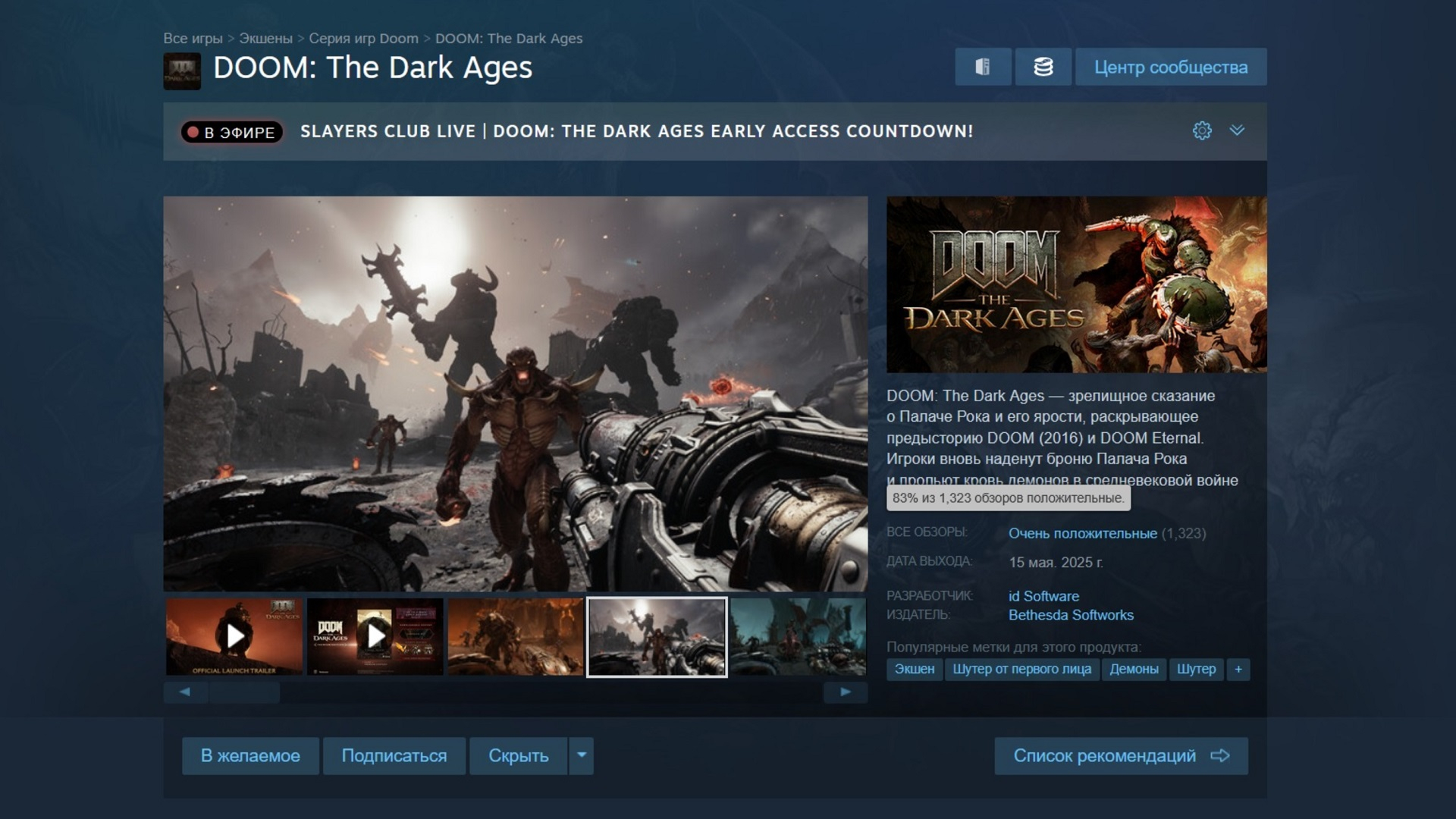Click DOOM: The Dark Ages breadcrumb

[509, 38]
